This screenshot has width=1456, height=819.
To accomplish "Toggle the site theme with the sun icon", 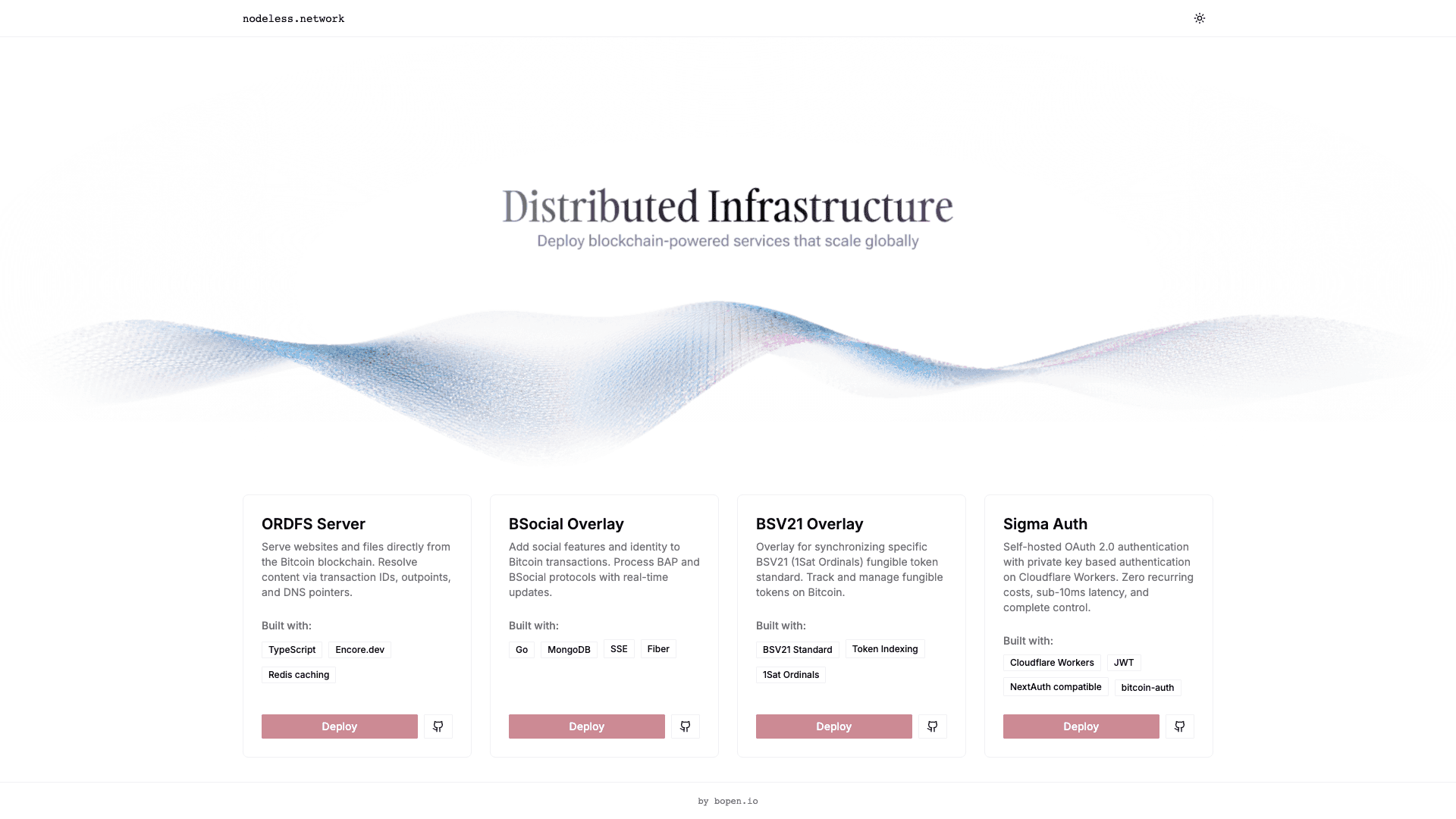I will click(x=1200, y=17).
